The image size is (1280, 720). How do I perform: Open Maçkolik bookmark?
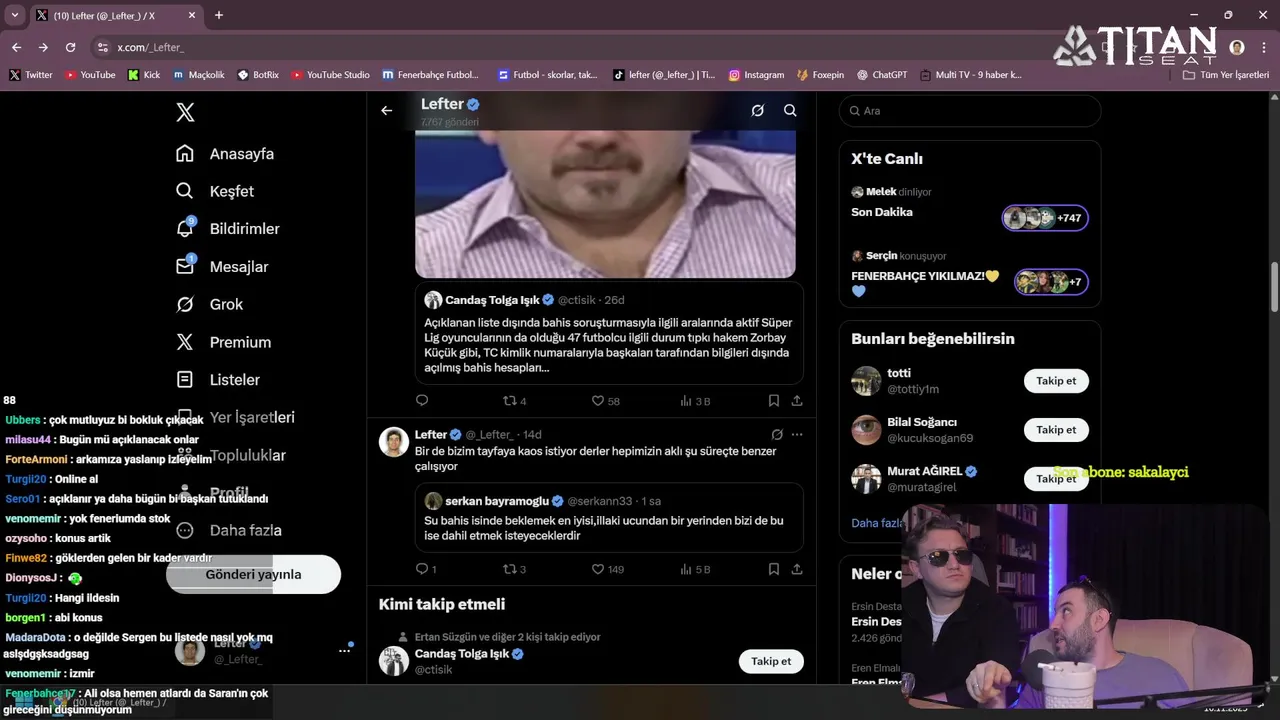tap(199, 75)
